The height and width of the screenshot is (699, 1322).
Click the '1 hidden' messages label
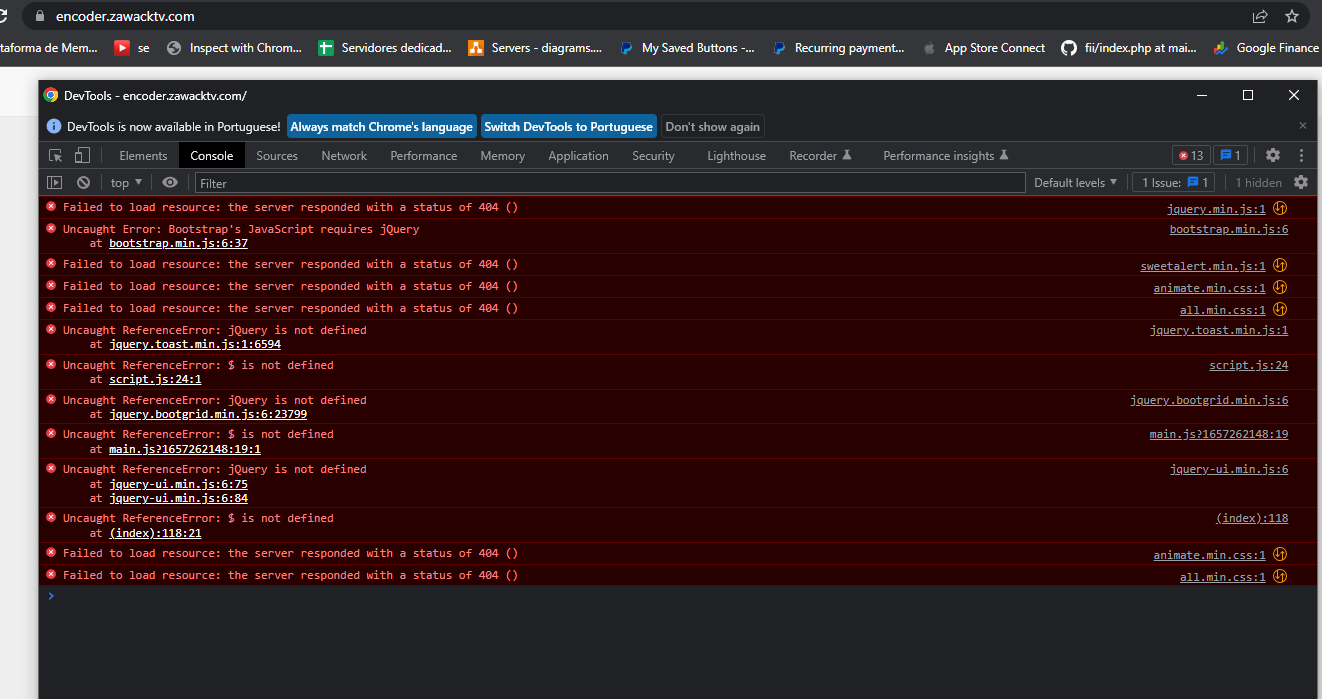1258,182
